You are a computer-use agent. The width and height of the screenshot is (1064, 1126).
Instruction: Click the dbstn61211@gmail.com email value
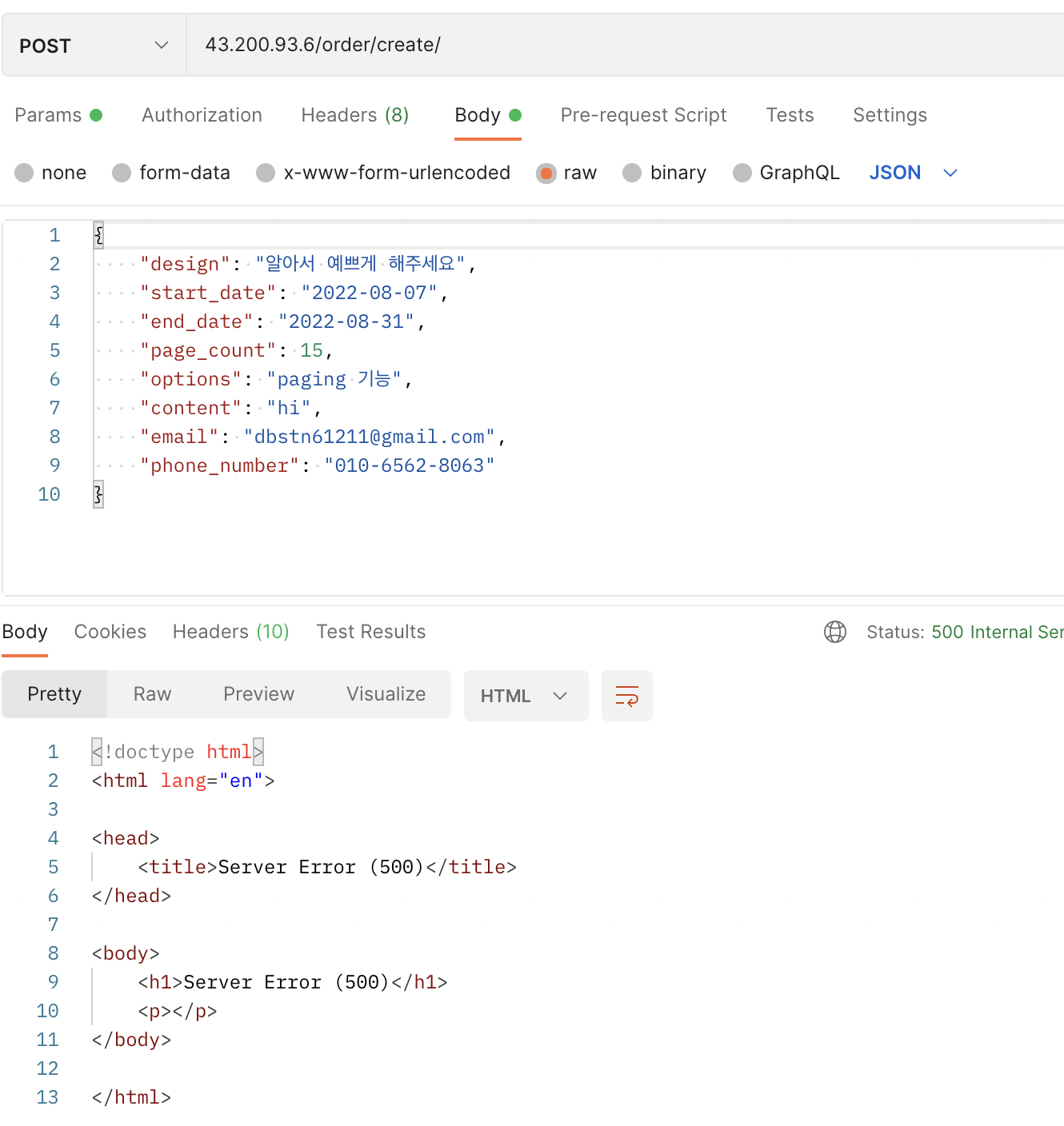[370, 437]
